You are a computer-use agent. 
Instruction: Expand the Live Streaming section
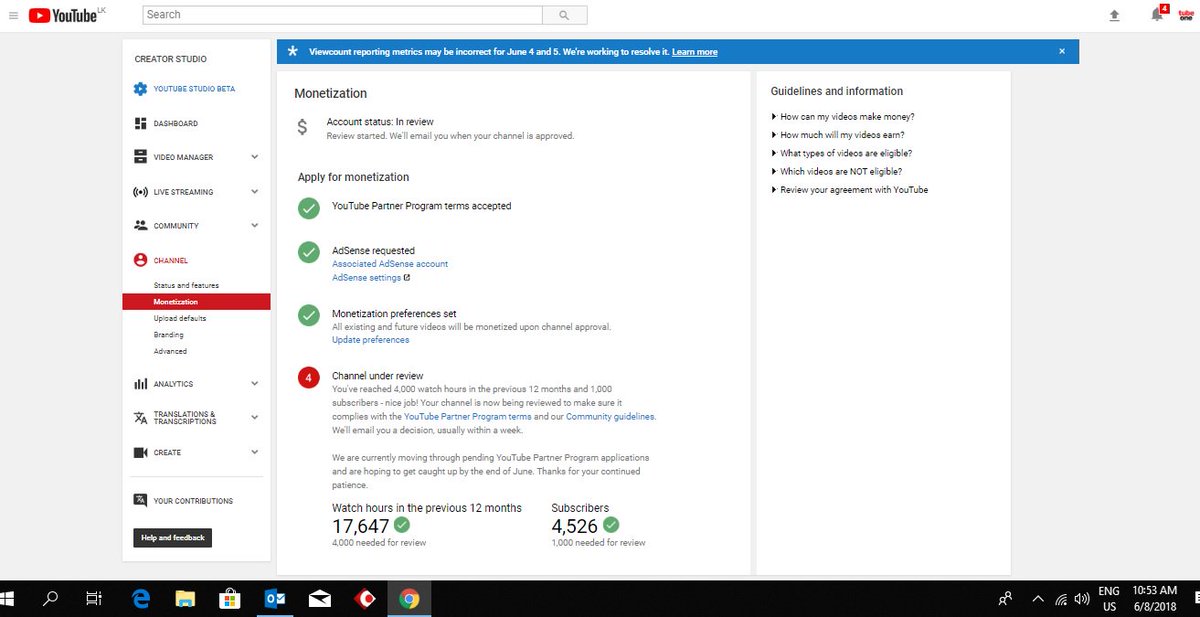(254, 192)
